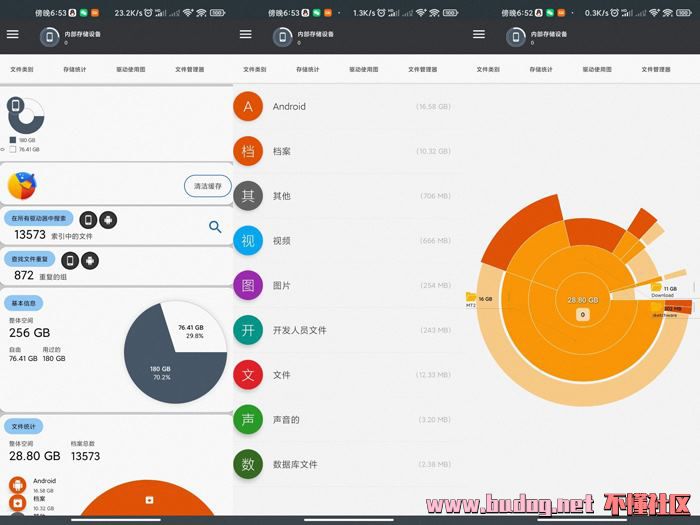Viewport: 700px width, 525px height.
Task: Tap the 0 badge in sunburst center
Action: [x=582, y=315]
